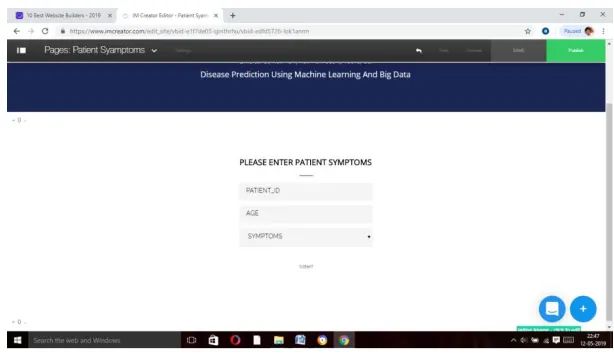Open File Explorer from the taskbar

279,340
